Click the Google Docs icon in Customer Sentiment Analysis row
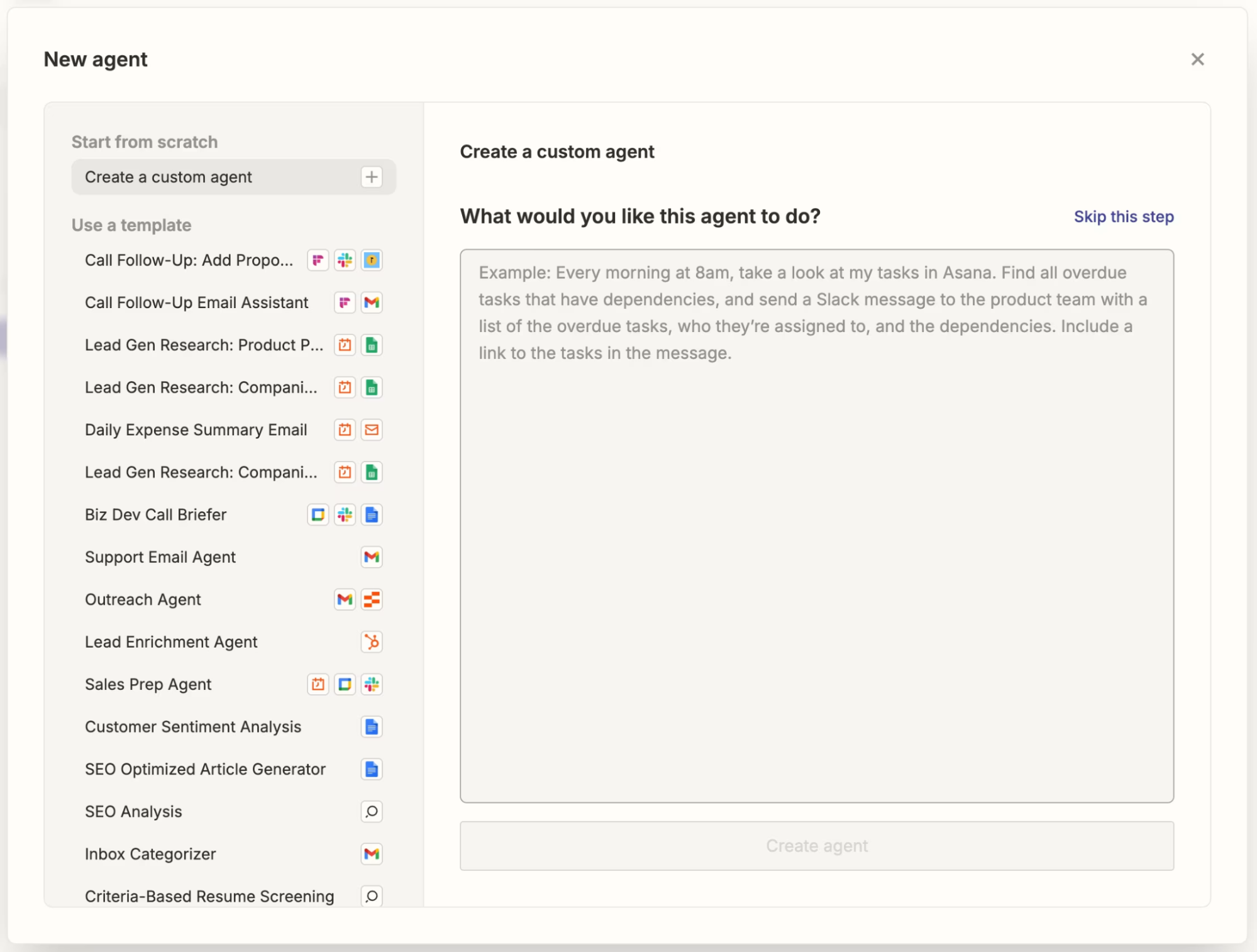 [372, 727]
